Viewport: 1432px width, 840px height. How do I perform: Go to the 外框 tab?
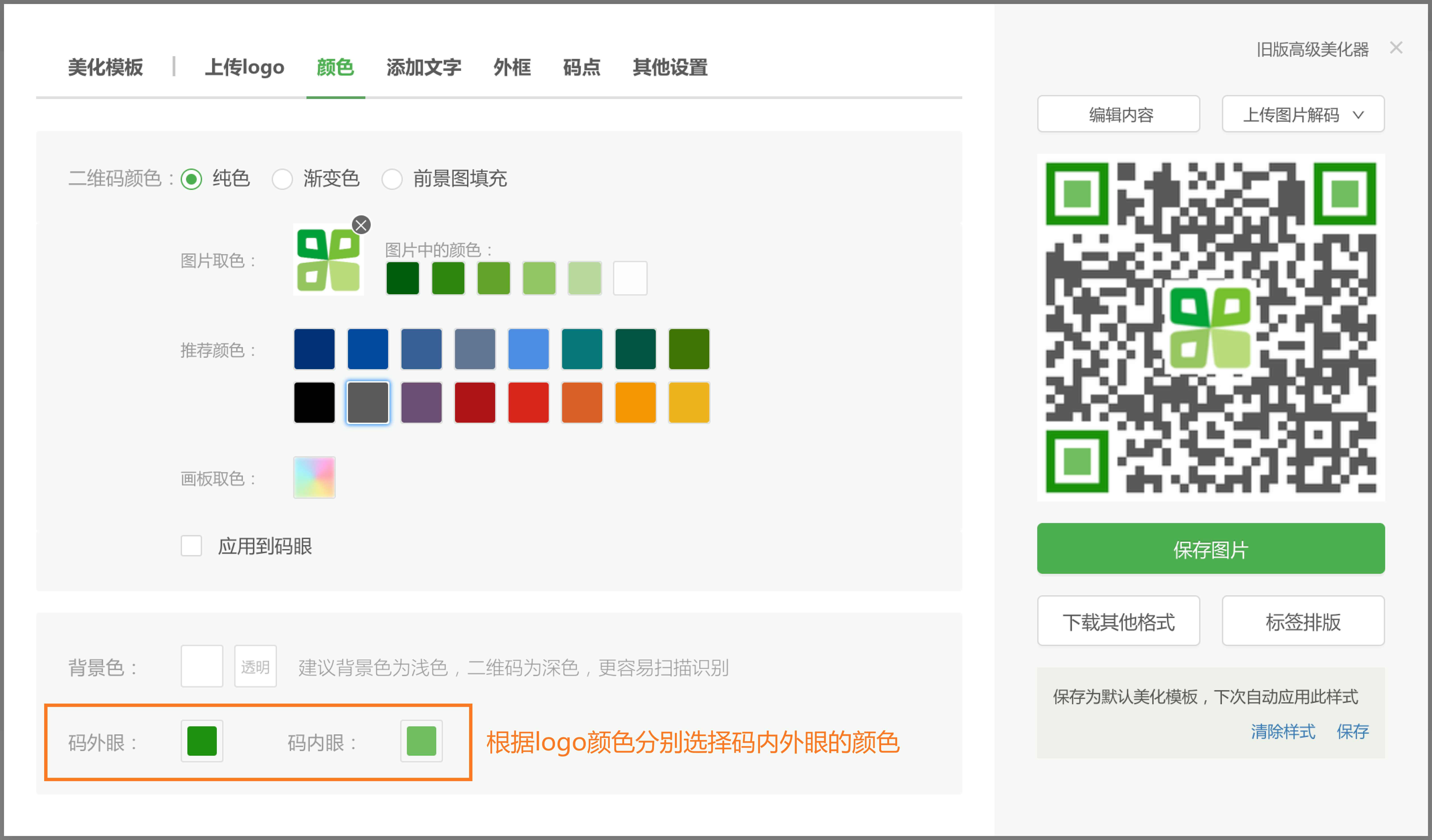tap(512, 67)
